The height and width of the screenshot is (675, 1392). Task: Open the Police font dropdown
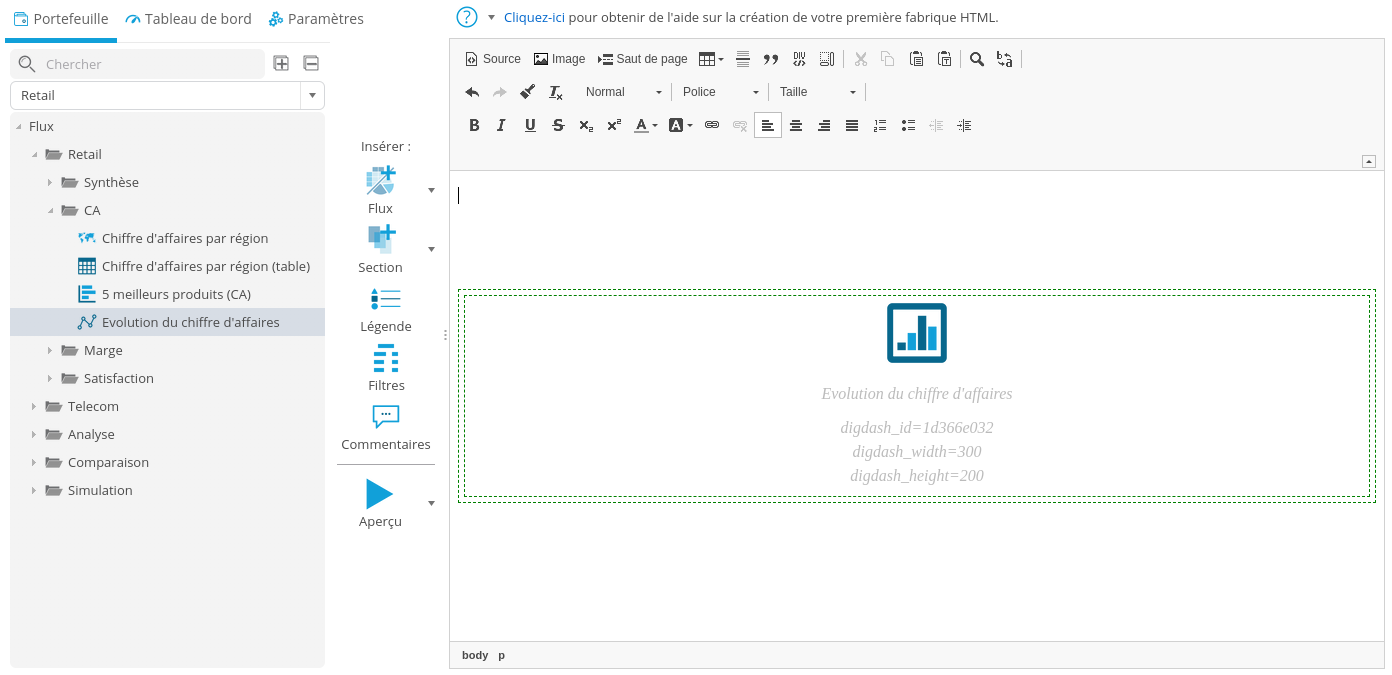[720, 92]
